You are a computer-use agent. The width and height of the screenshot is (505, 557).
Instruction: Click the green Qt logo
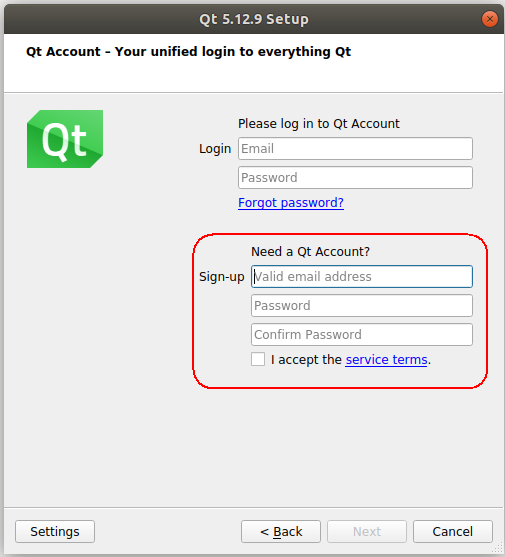[x=65, y=139]
